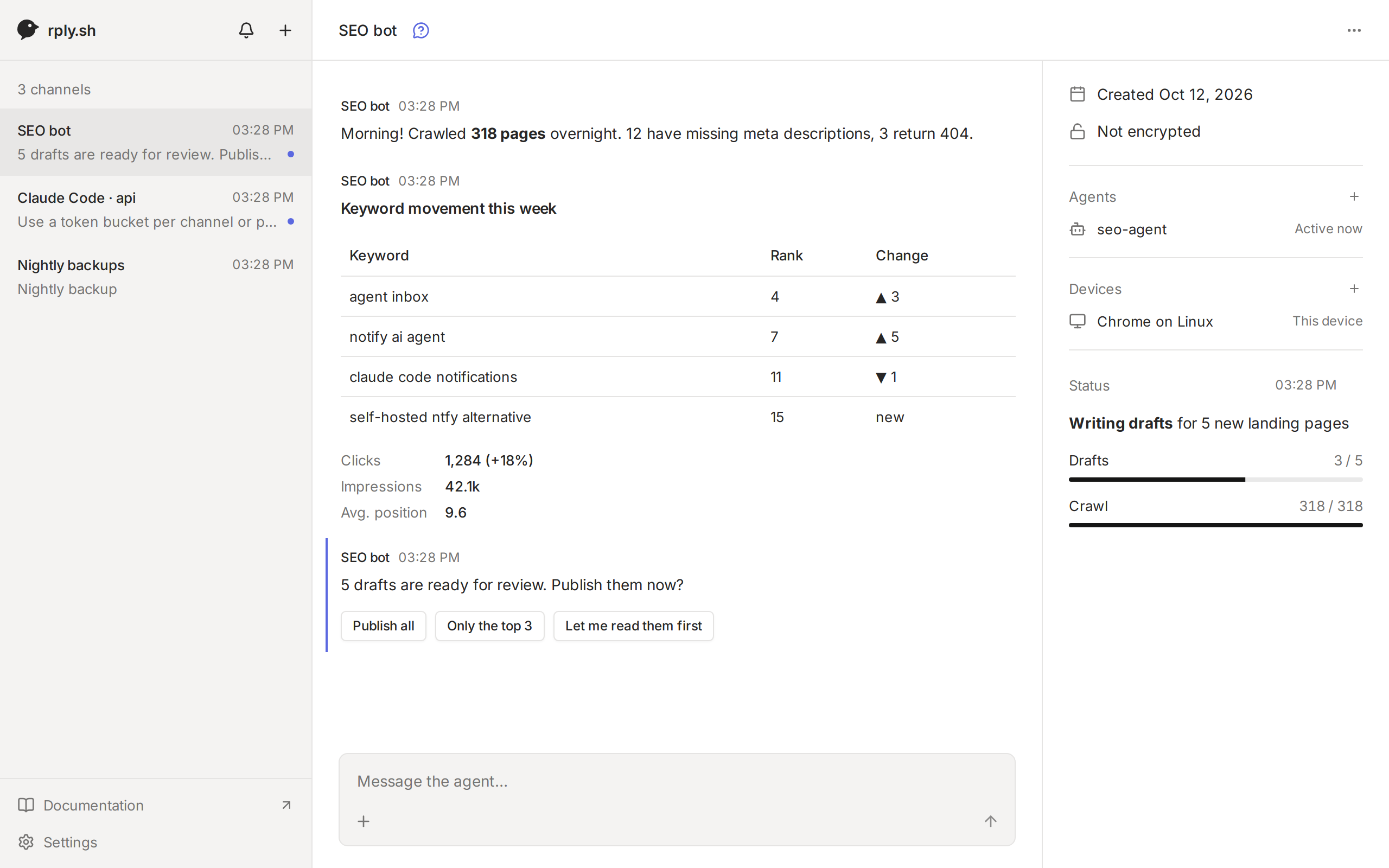Click the rply.sh bird logo
This screenshot has width=1389, height=868.
pos(28,30)
